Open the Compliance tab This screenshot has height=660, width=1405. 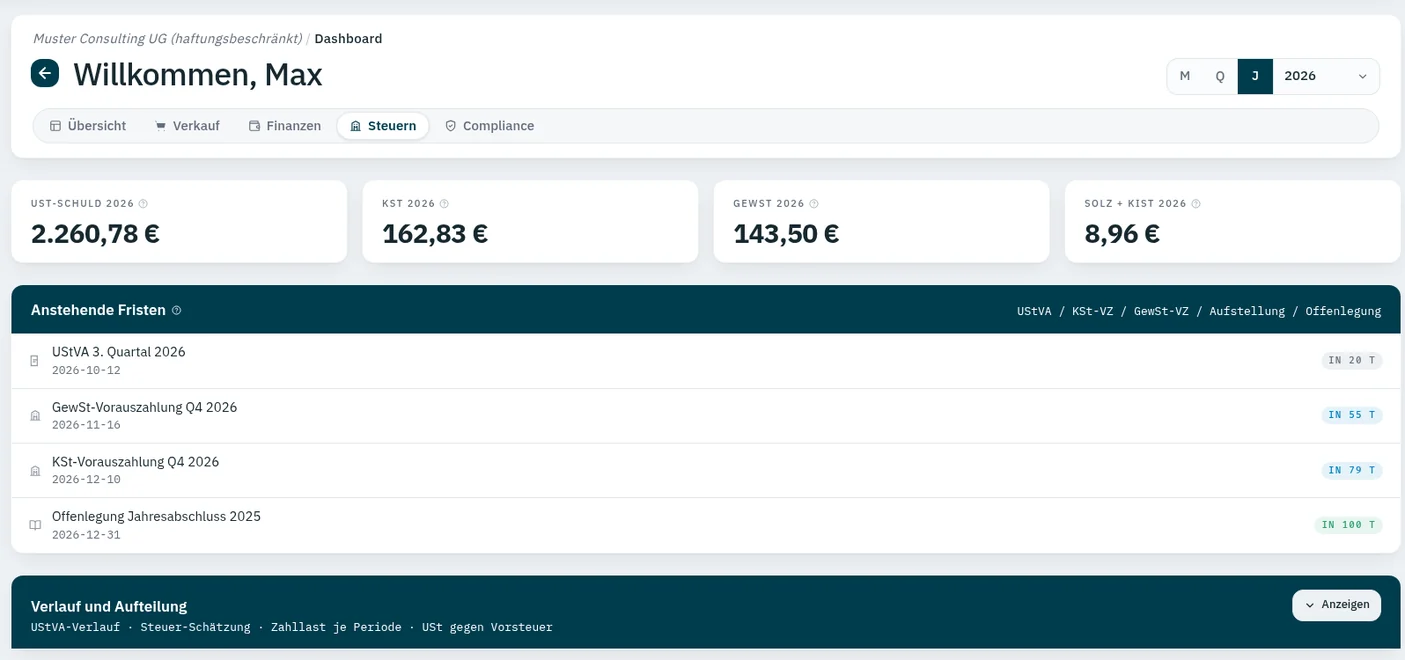[489, 126]
